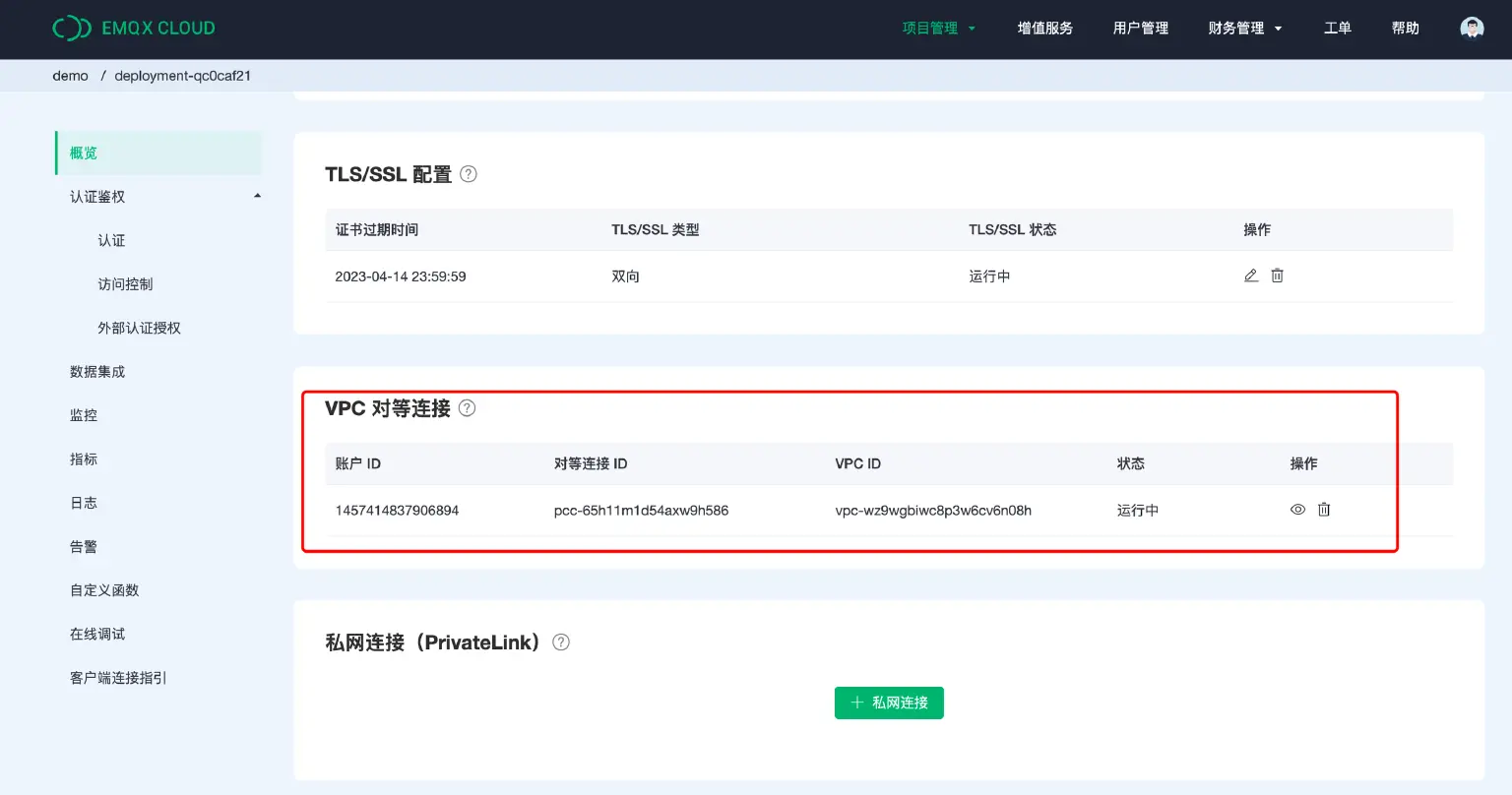Open the 工单 page
Image resolution: width=1512 pixels, height=795 pixels.
click(1338, 28)
